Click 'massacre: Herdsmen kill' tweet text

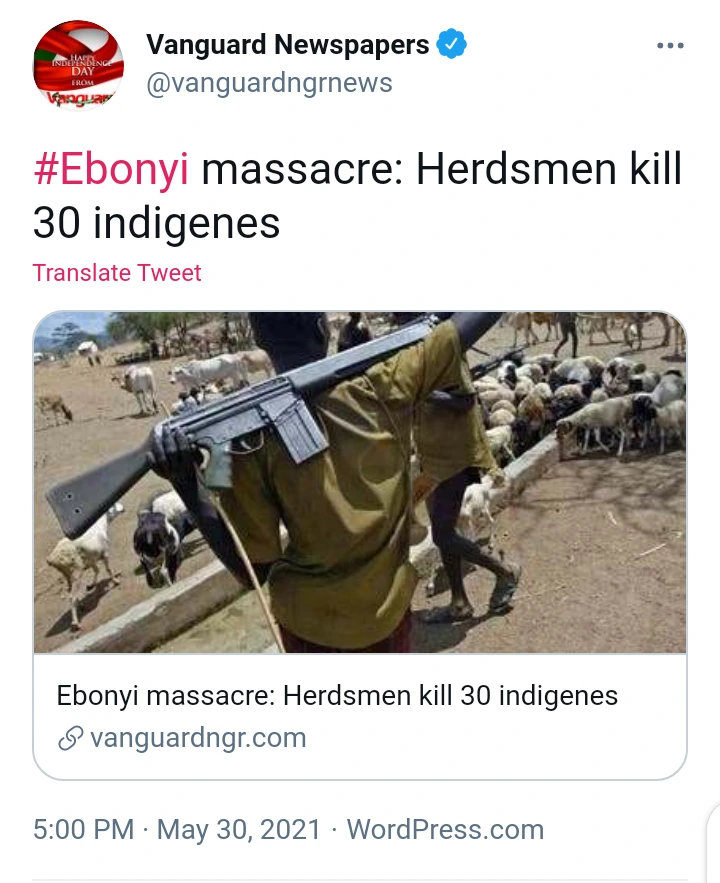pyautogui.click(x=442, y=168)
